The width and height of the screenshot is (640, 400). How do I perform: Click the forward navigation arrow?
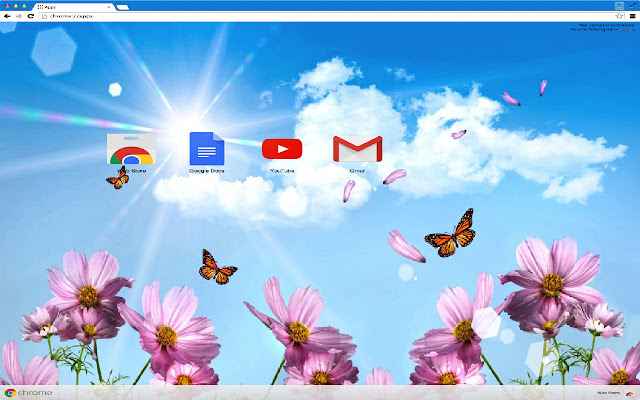coord(19,16)
